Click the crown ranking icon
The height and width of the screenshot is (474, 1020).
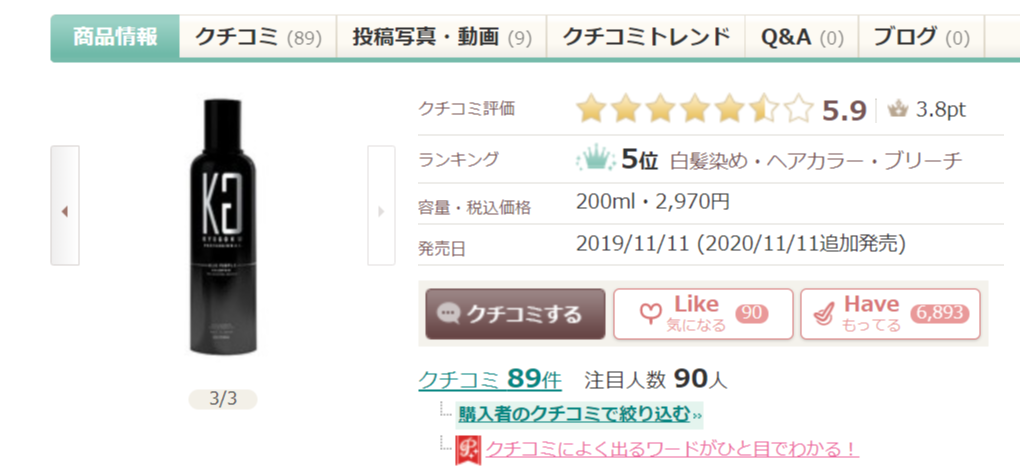point(595,159)
